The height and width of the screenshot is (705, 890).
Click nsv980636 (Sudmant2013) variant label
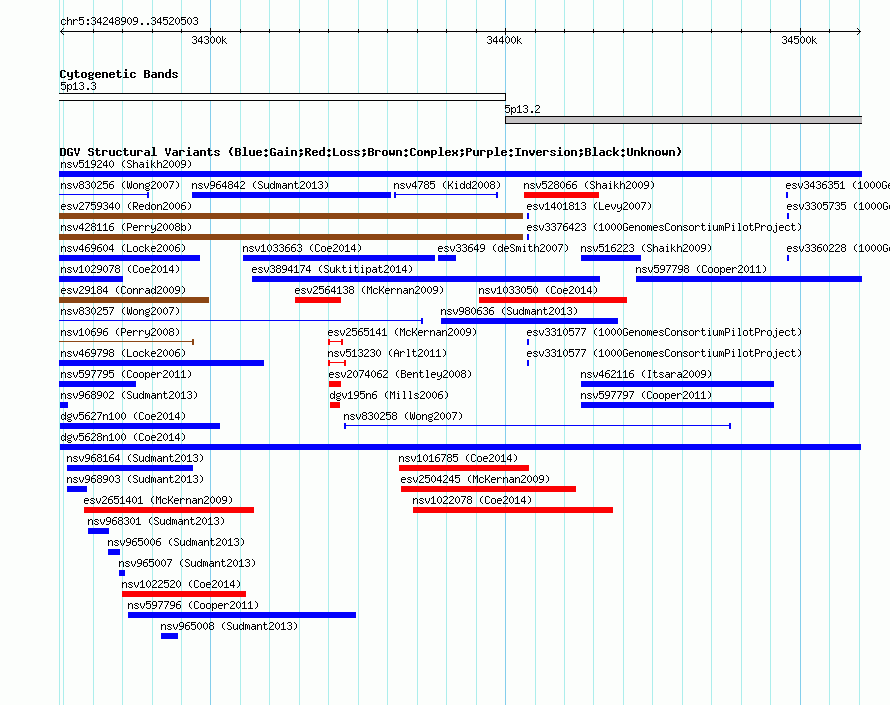tap(509, 311)
